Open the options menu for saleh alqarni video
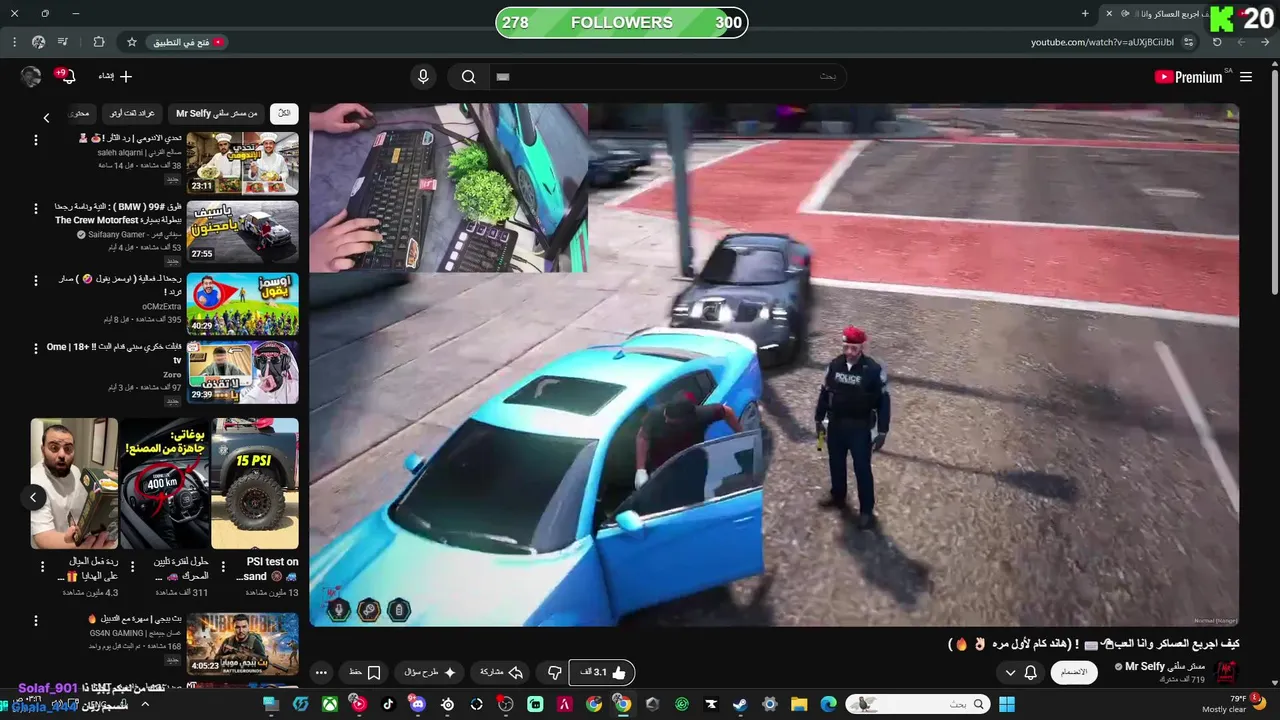The width and height of the screenshot is (1280, 720). point(36,140)
